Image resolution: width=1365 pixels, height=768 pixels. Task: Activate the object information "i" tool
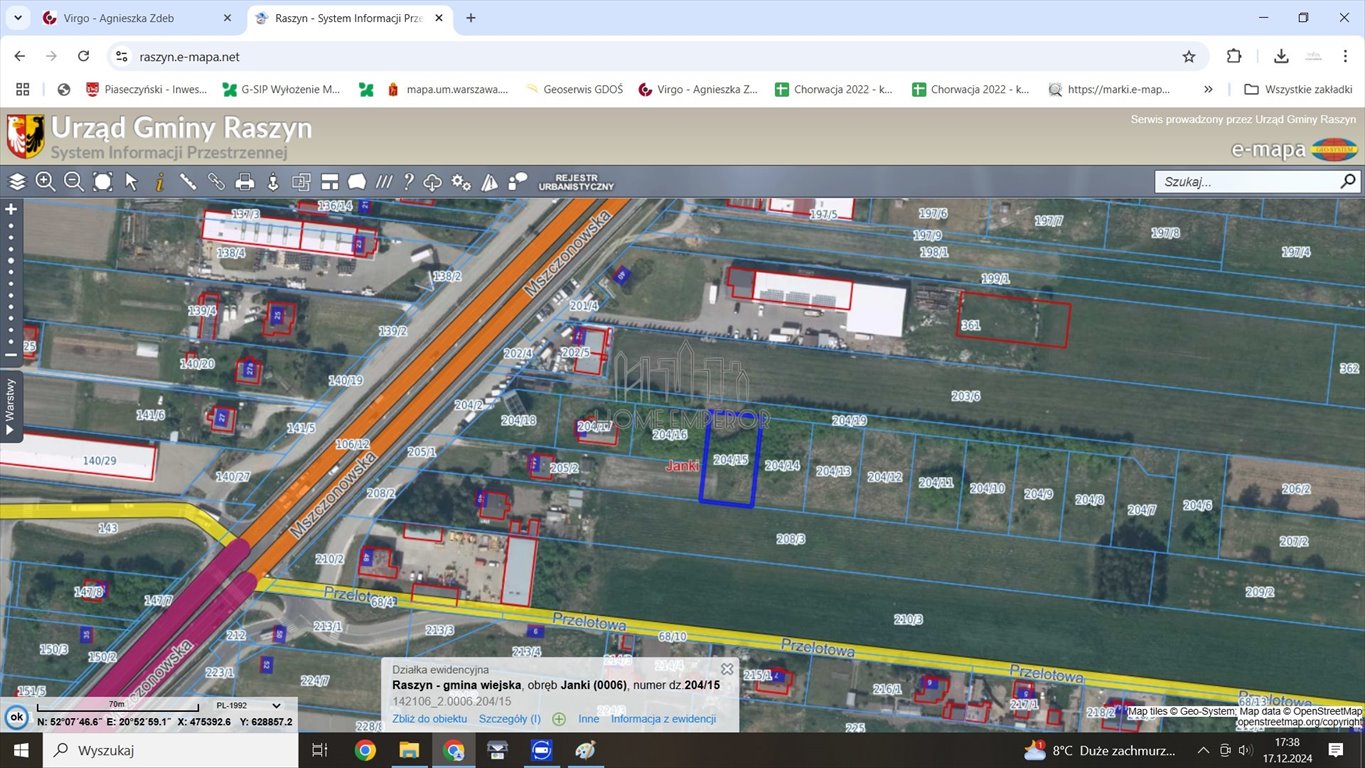(159, 181)
